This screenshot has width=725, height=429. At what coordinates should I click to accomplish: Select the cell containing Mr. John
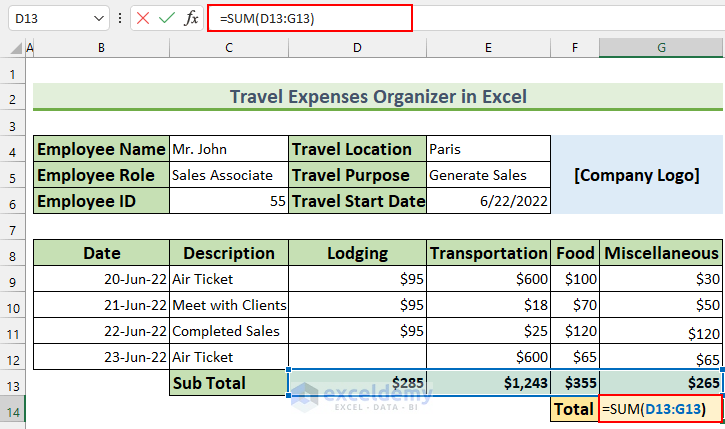click(x=229, y=149)
